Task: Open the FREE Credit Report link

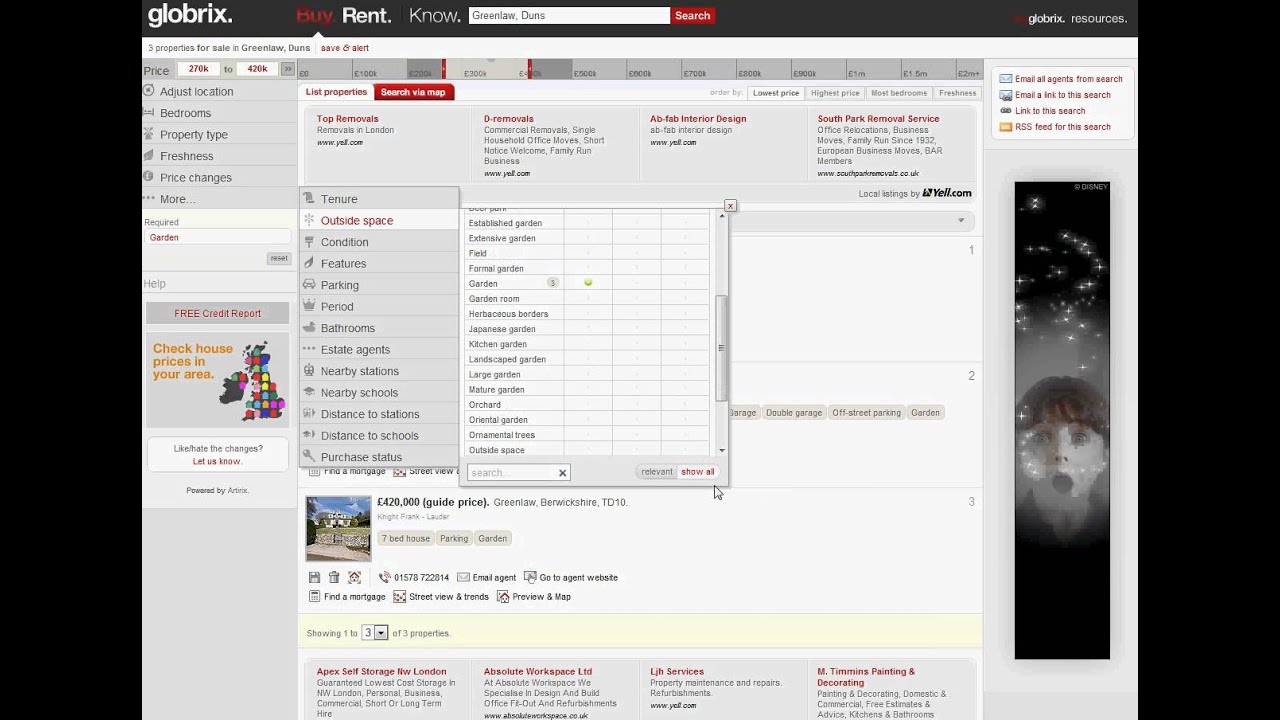Action: click(217, 313)
